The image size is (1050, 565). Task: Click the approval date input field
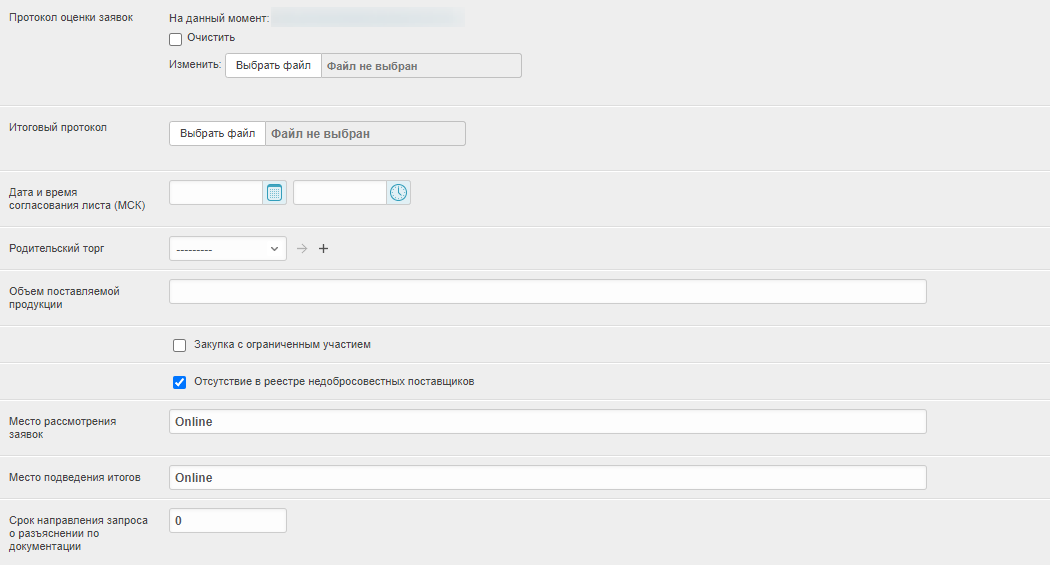pyautogui.click(x=216, y=193)
